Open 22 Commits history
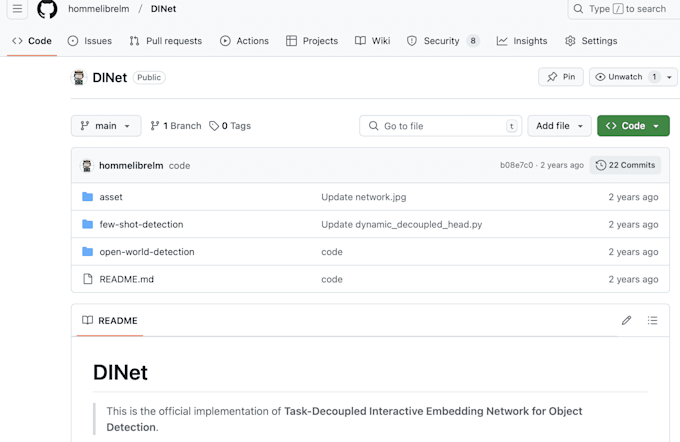 [625, 165]
